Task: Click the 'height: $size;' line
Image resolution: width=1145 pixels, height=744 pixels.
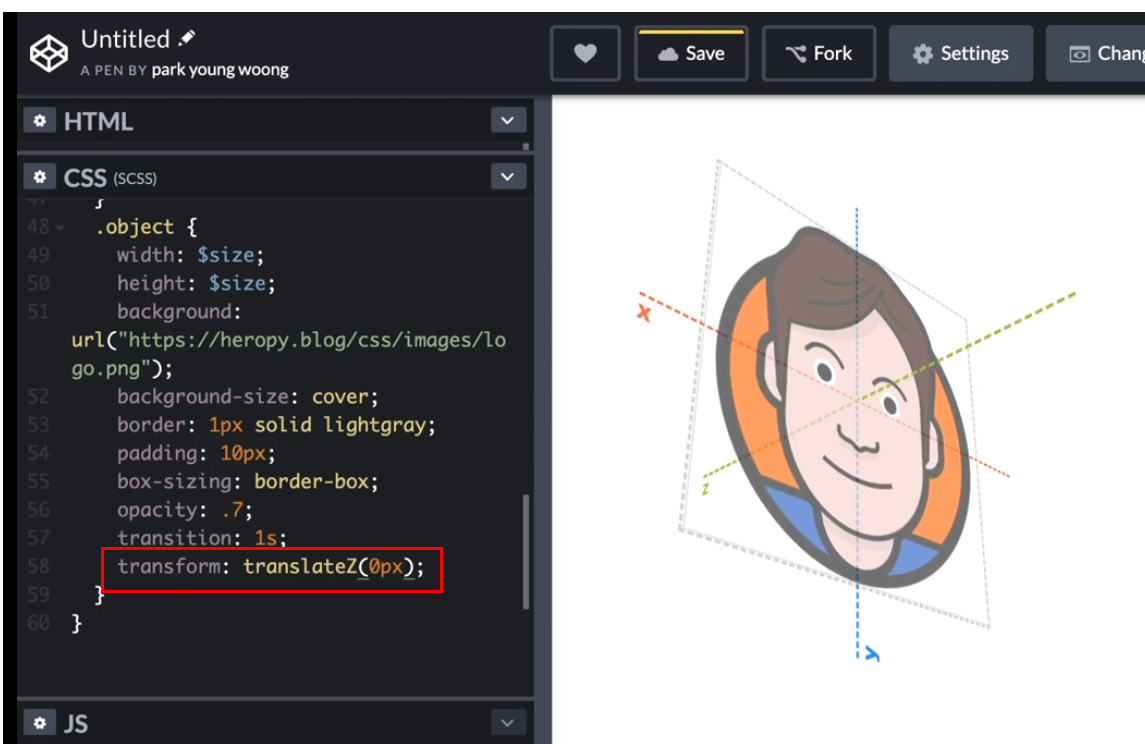Action: click(196, 283)
